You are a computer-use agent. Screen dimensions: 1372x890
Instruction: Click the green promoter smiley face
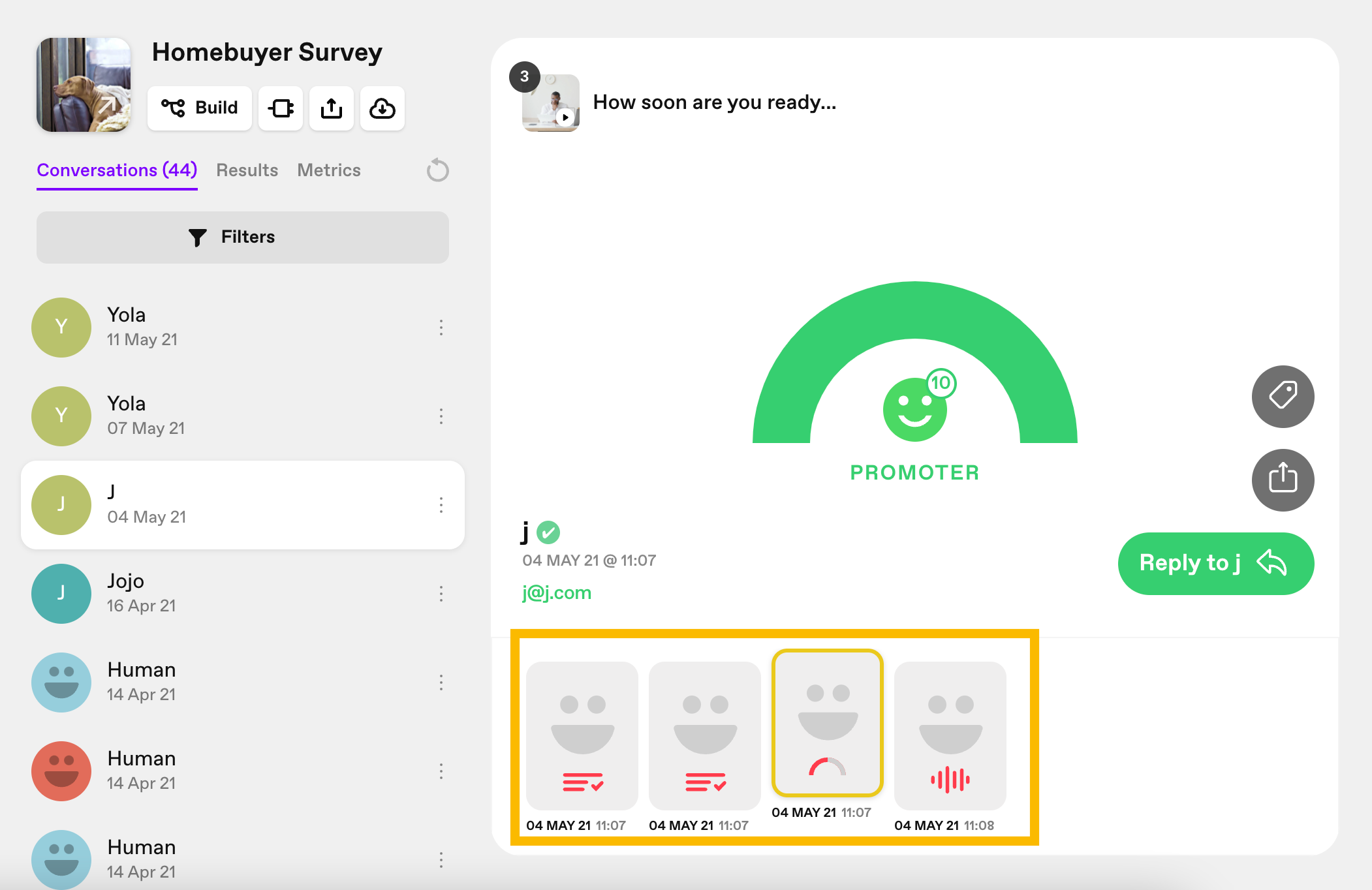tap(914, 410)
